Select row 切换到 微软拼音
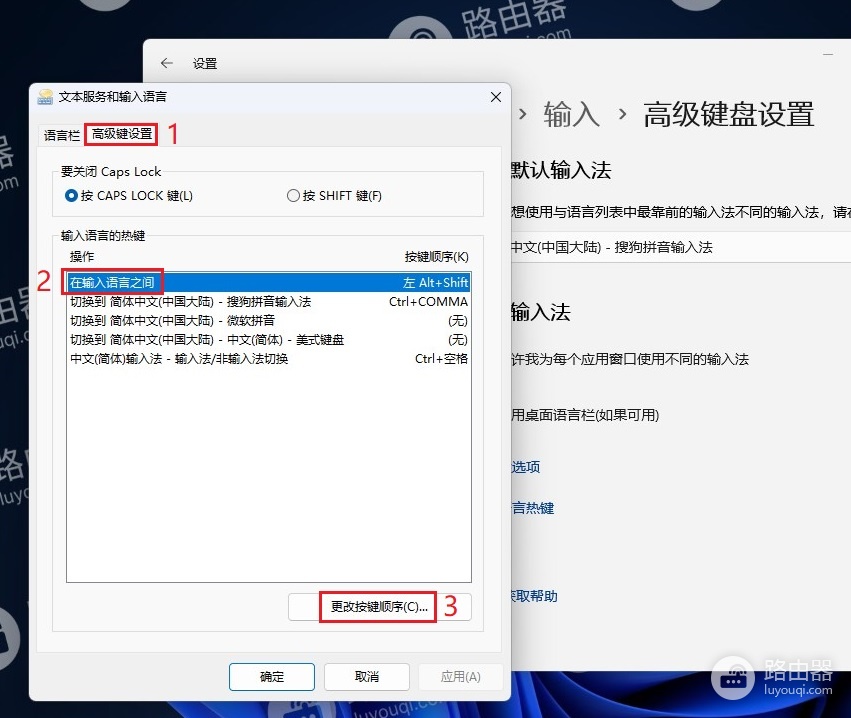This screenshot has width=851, height=718. (x=269, y=321)
